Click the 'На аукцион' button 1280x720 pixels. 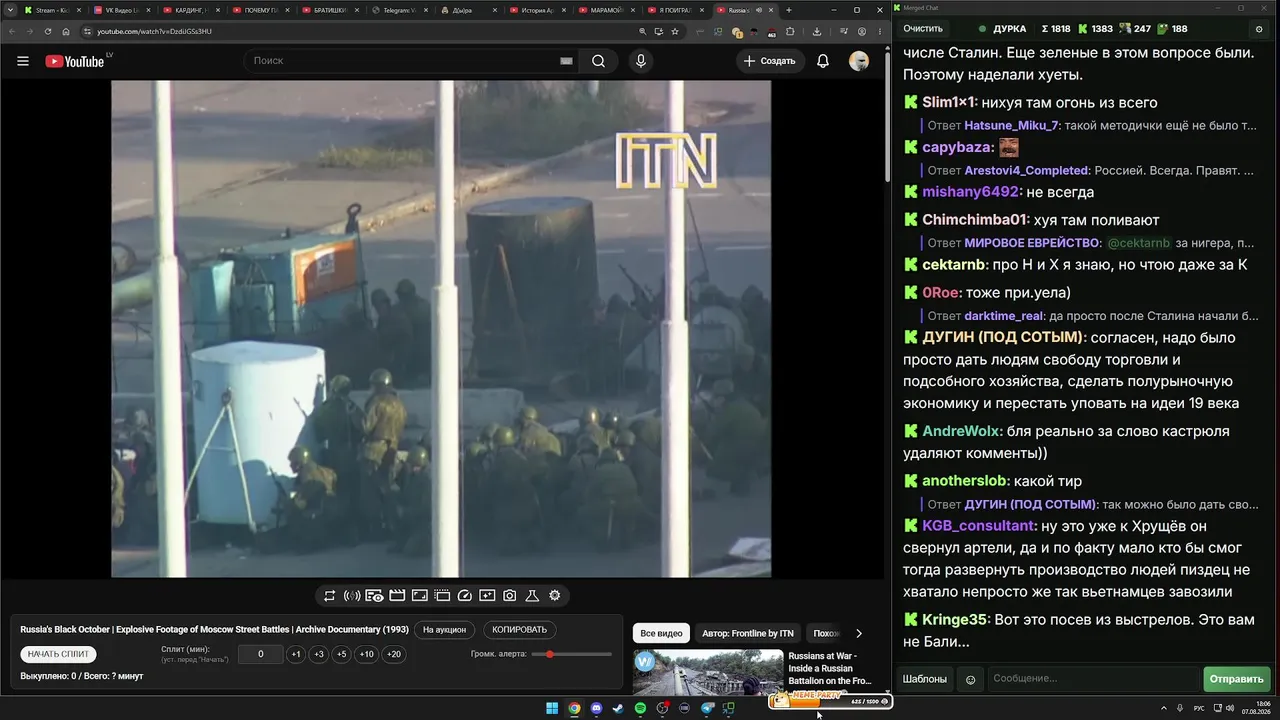444,630
